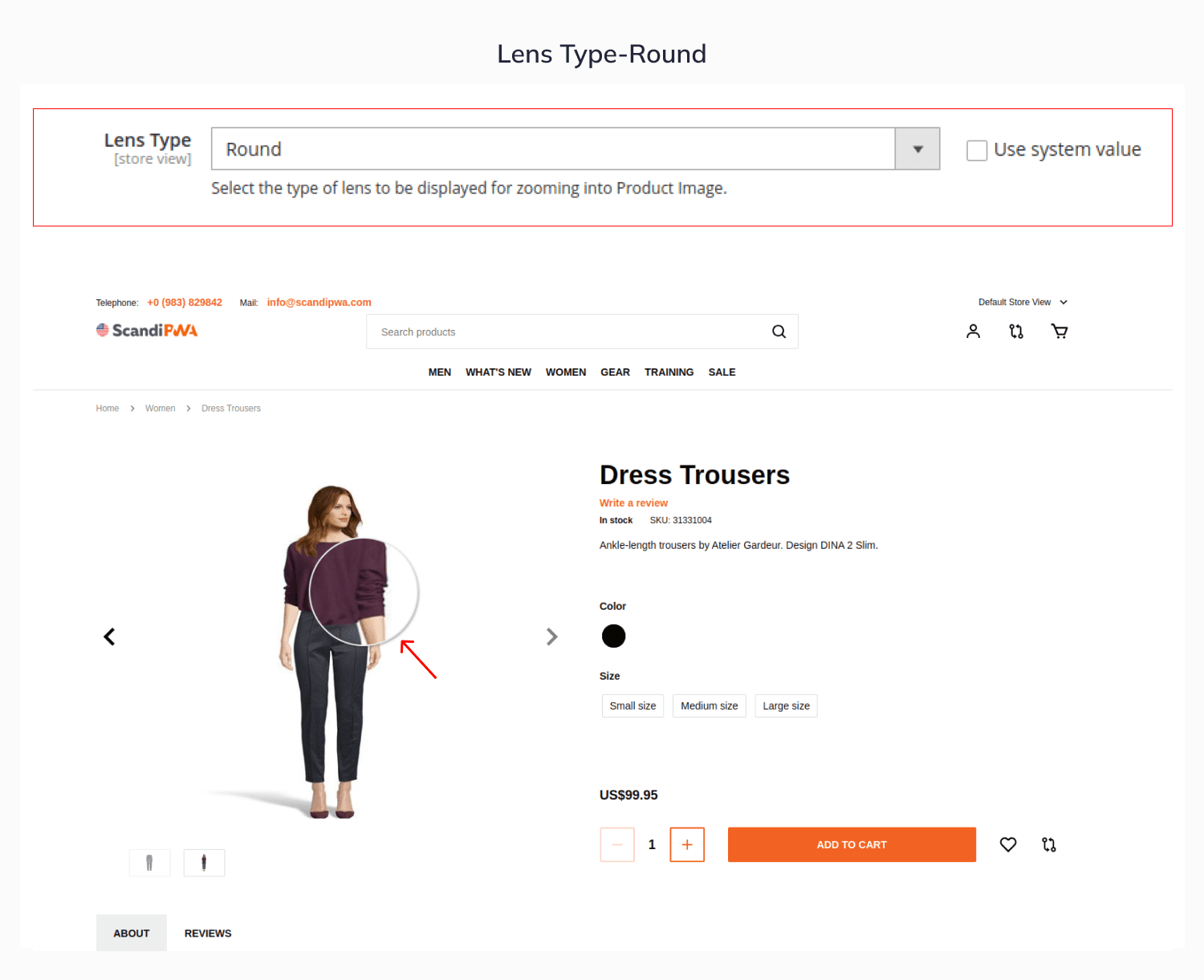Click info@scandipwa.com mail link

[x=319, y=303]
